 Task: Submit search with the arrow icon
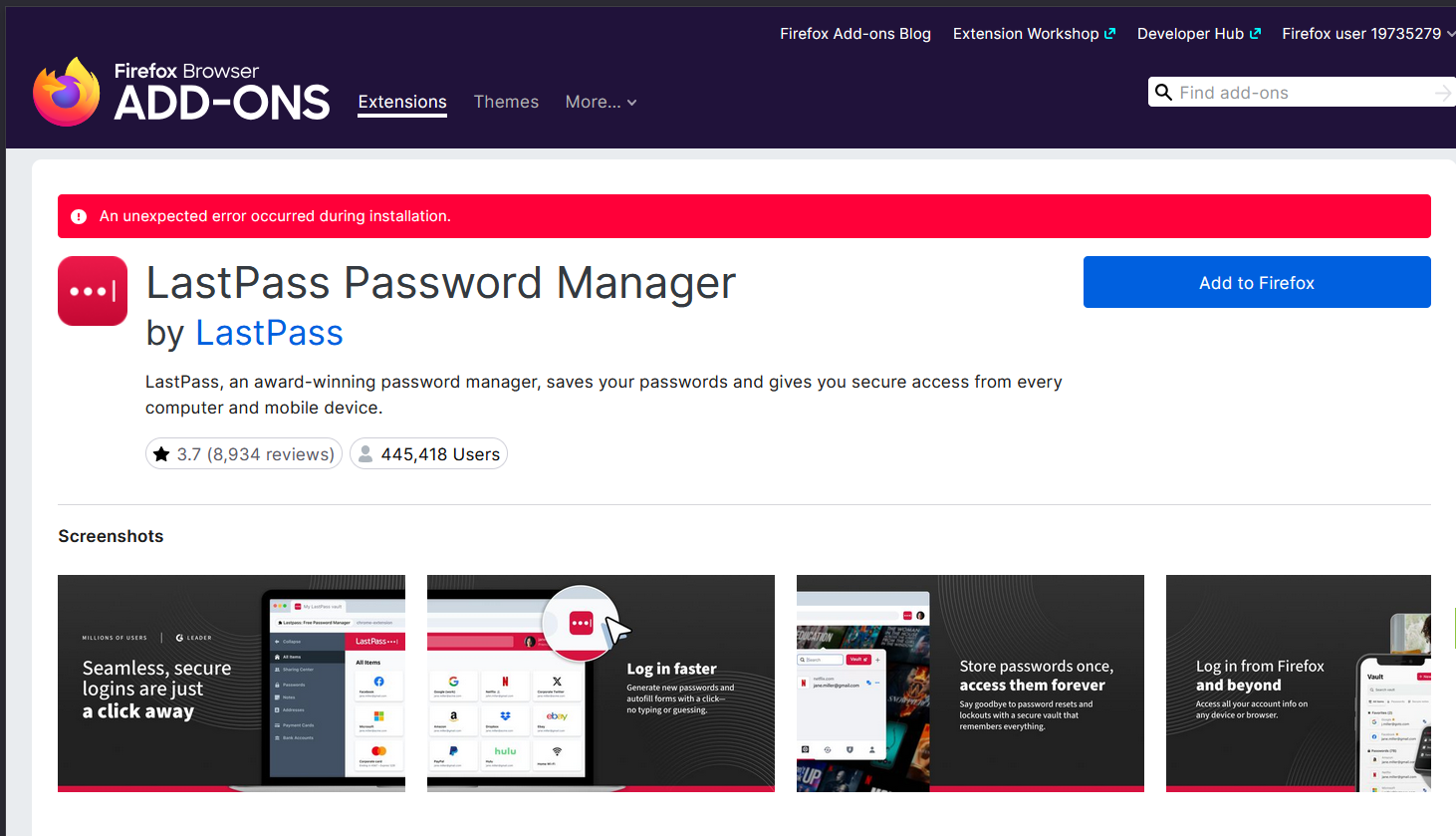pyautogui.click(x=1443, y=93)
